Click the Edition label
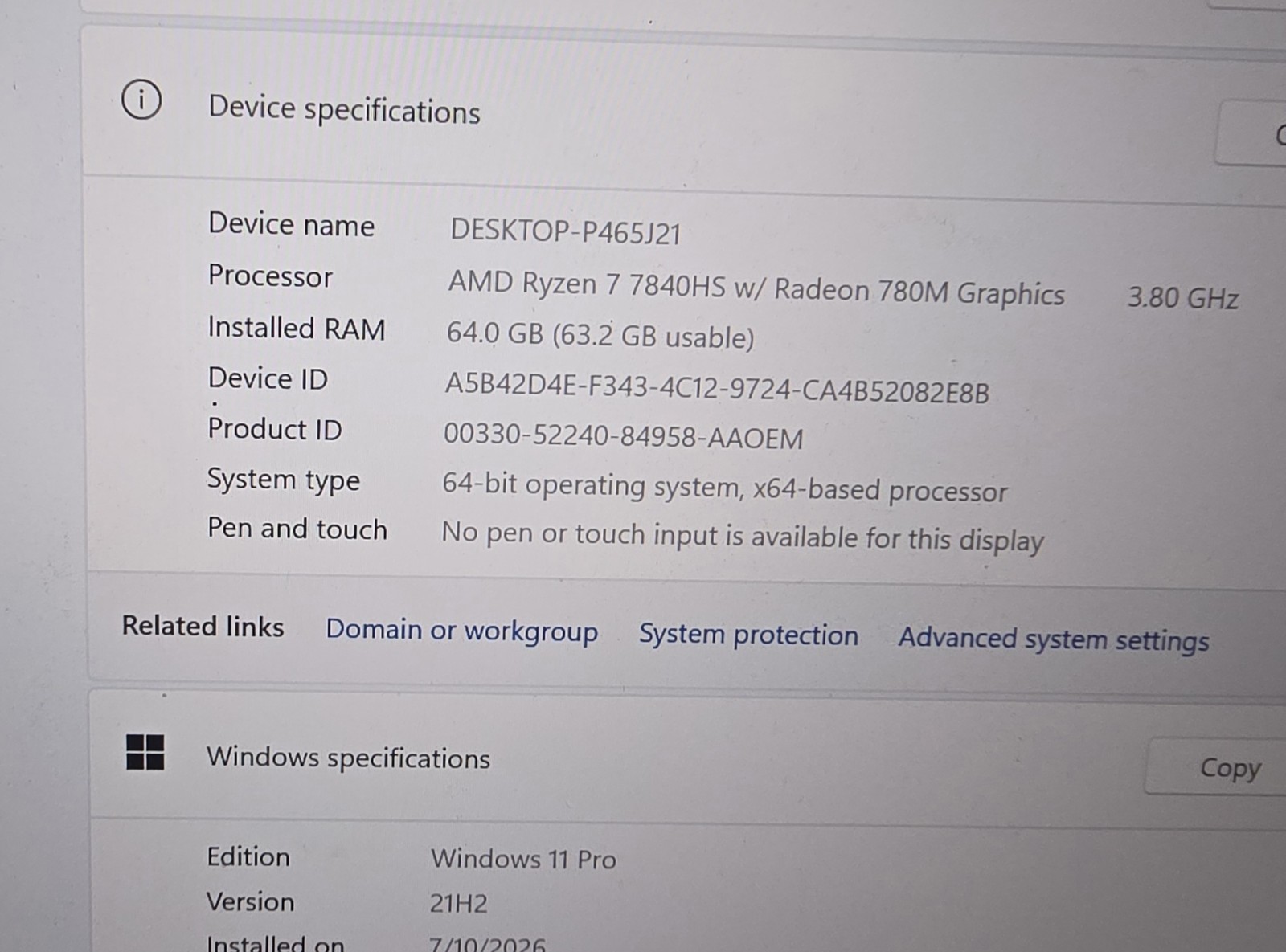This screenshot has height=952, width=1286. (x=248, y=856)
